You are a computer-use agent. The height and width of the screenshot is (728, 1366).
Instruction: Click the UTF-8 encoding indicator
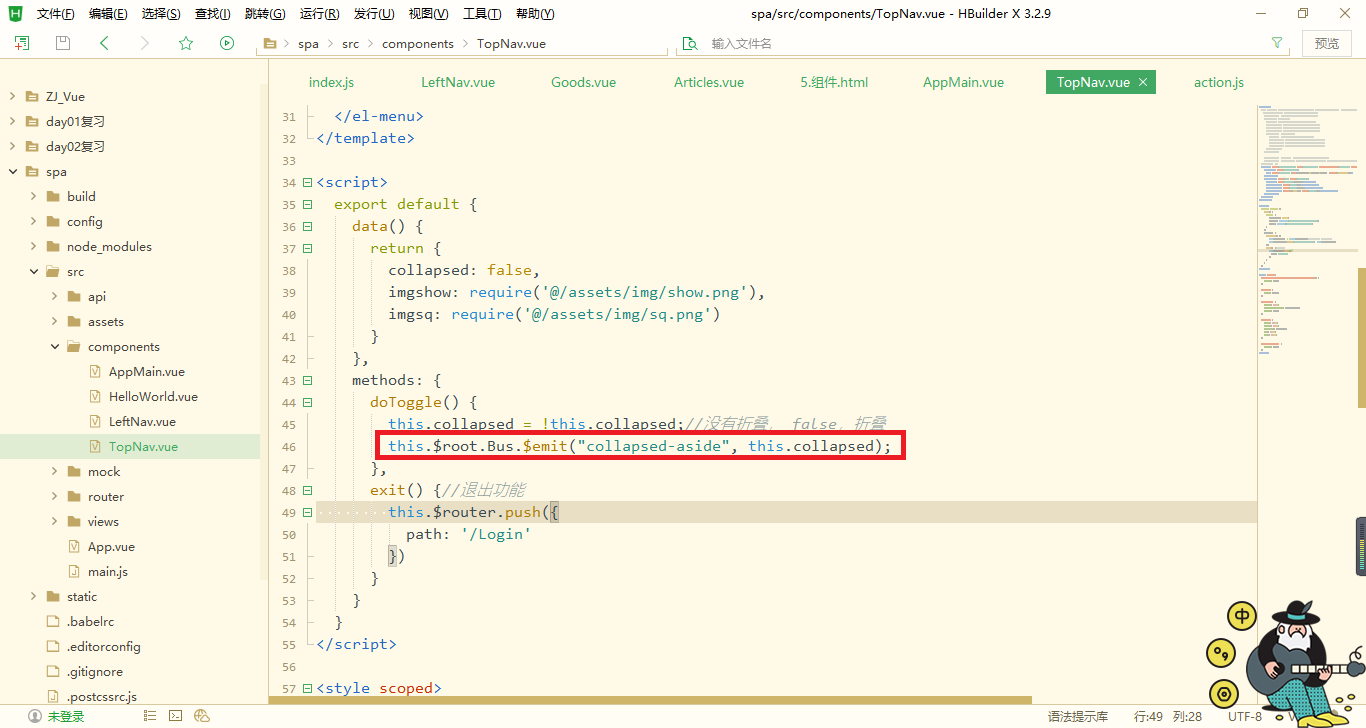[x=1245, y=716]
